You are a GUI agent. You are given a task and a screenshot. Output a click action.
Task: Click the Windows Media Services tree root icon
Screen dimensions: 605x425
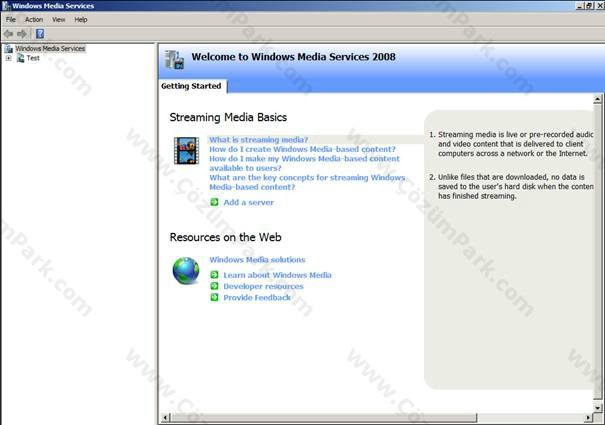point(8,49)
